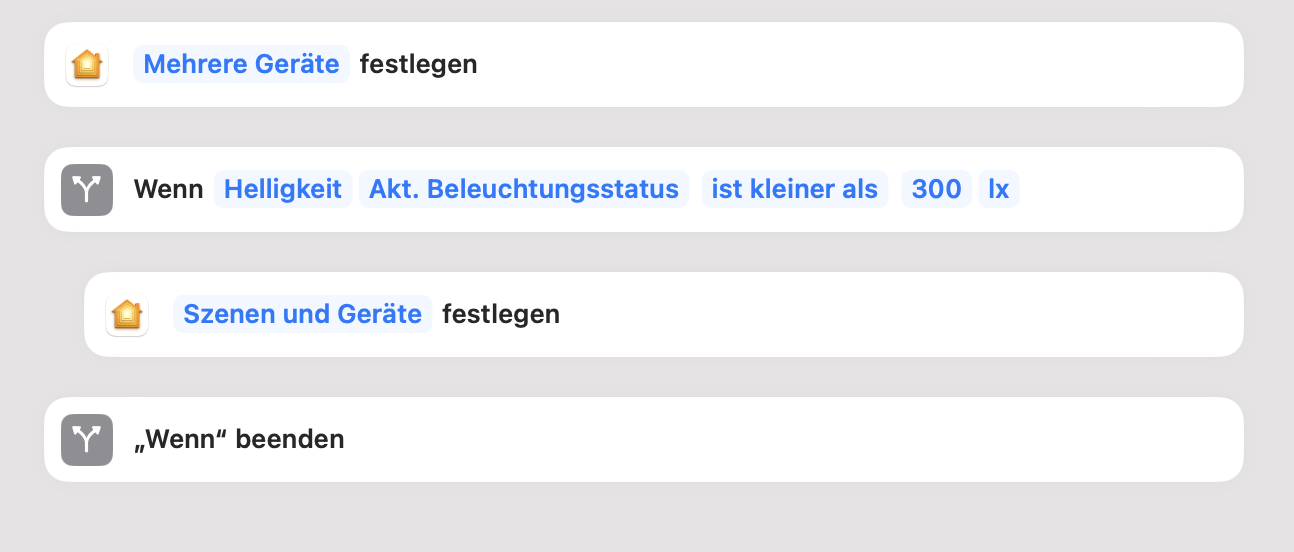The image size is (1294, 552).
Task: Select the Mehrere Geräte action card background
Action: [x=850, y=65]
